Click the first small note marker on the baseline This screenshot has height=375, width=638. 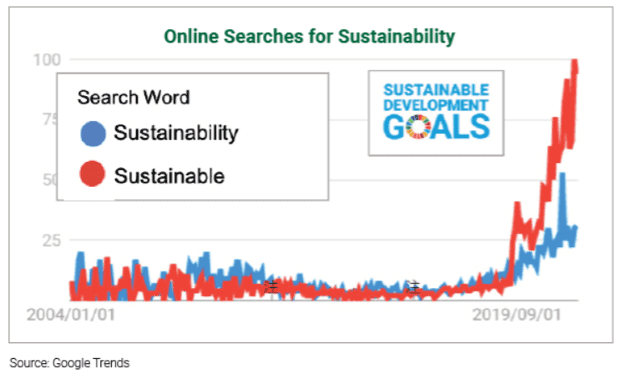(271, 286)
